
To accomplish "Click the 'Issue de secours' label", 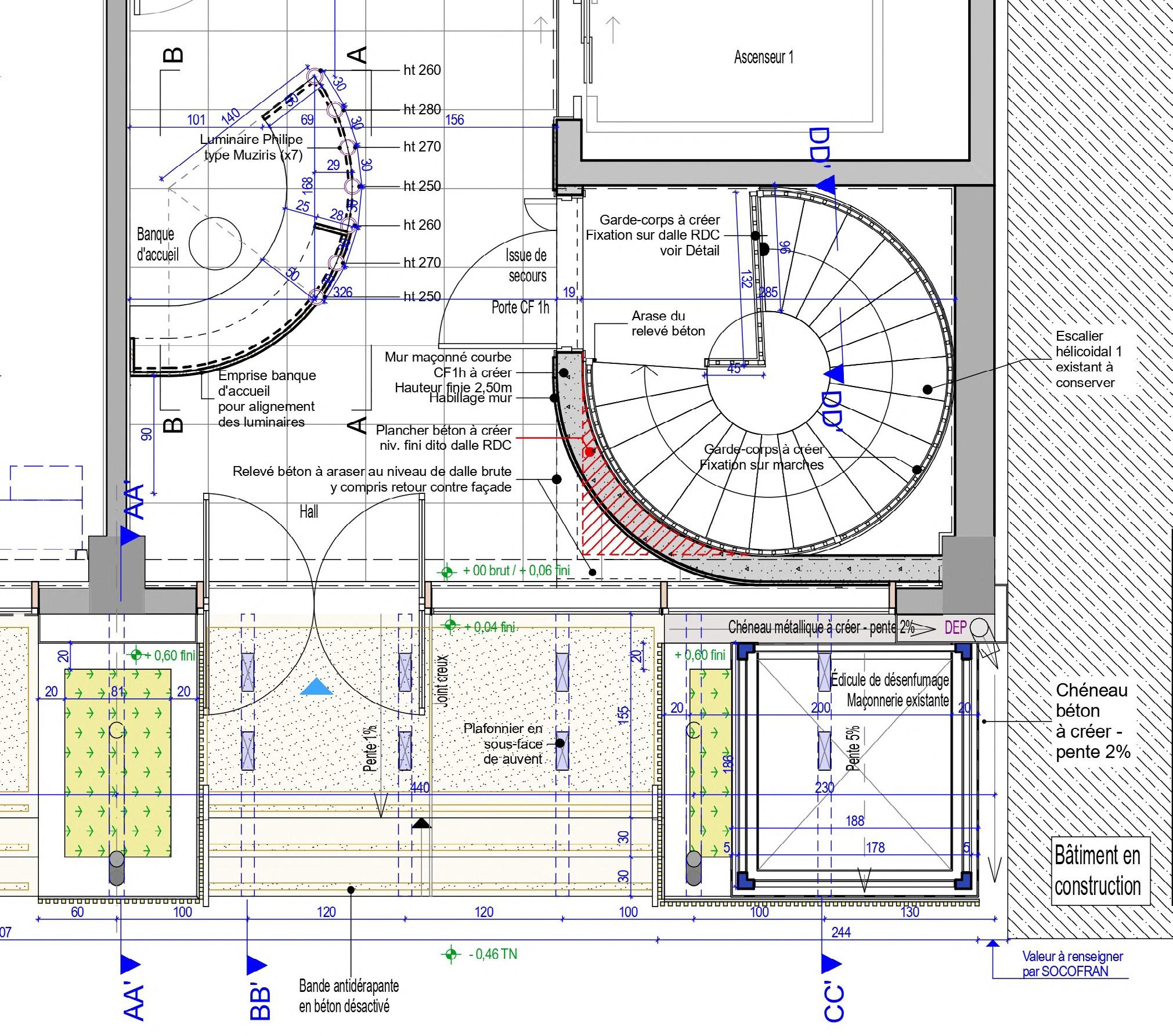I will pos(526,265).
